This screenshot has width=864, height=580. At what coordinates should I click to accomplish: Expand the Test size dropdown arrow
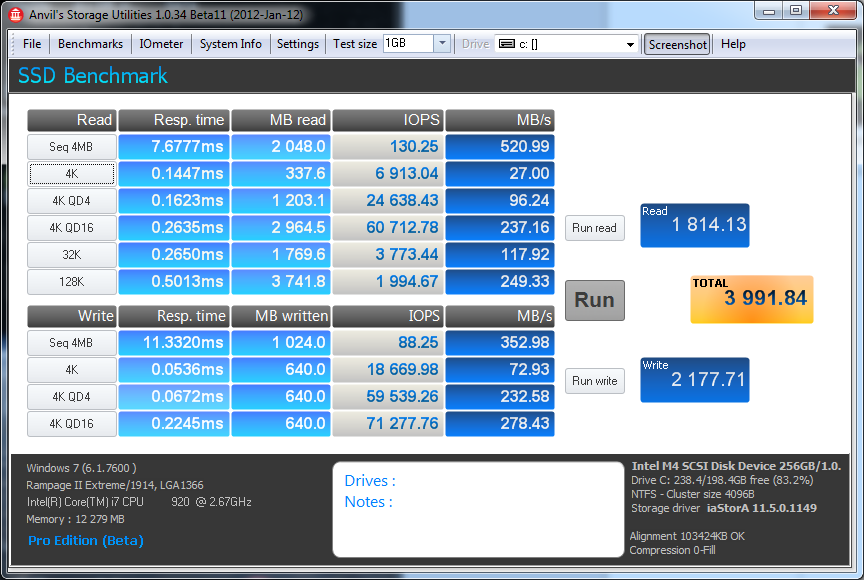[442, 44]
